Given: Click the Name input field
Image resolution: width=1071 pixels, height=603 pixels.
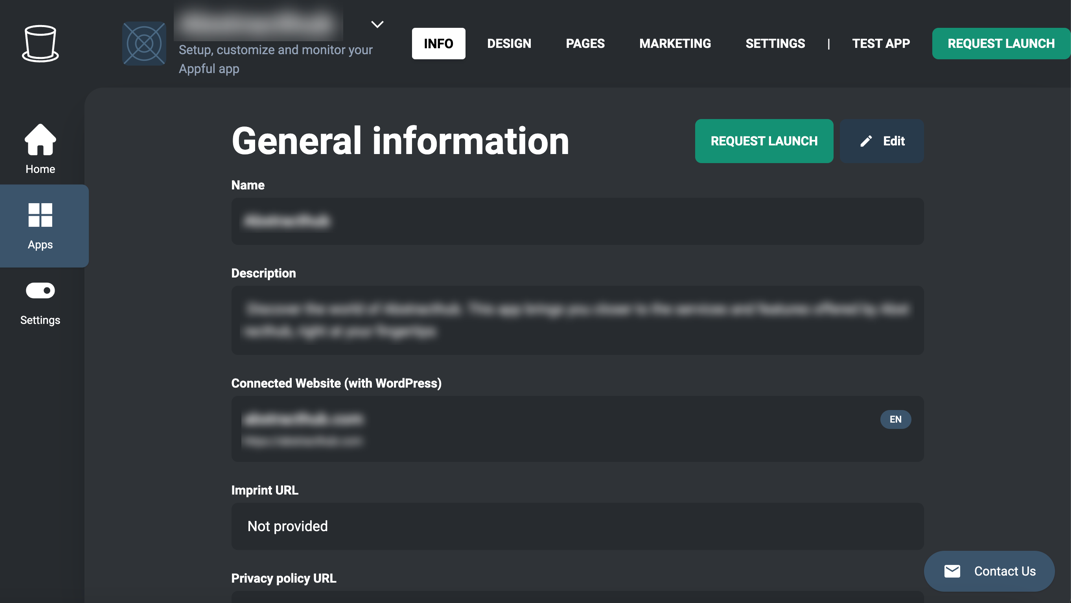Looking at the screenshot, I should 577,221.
